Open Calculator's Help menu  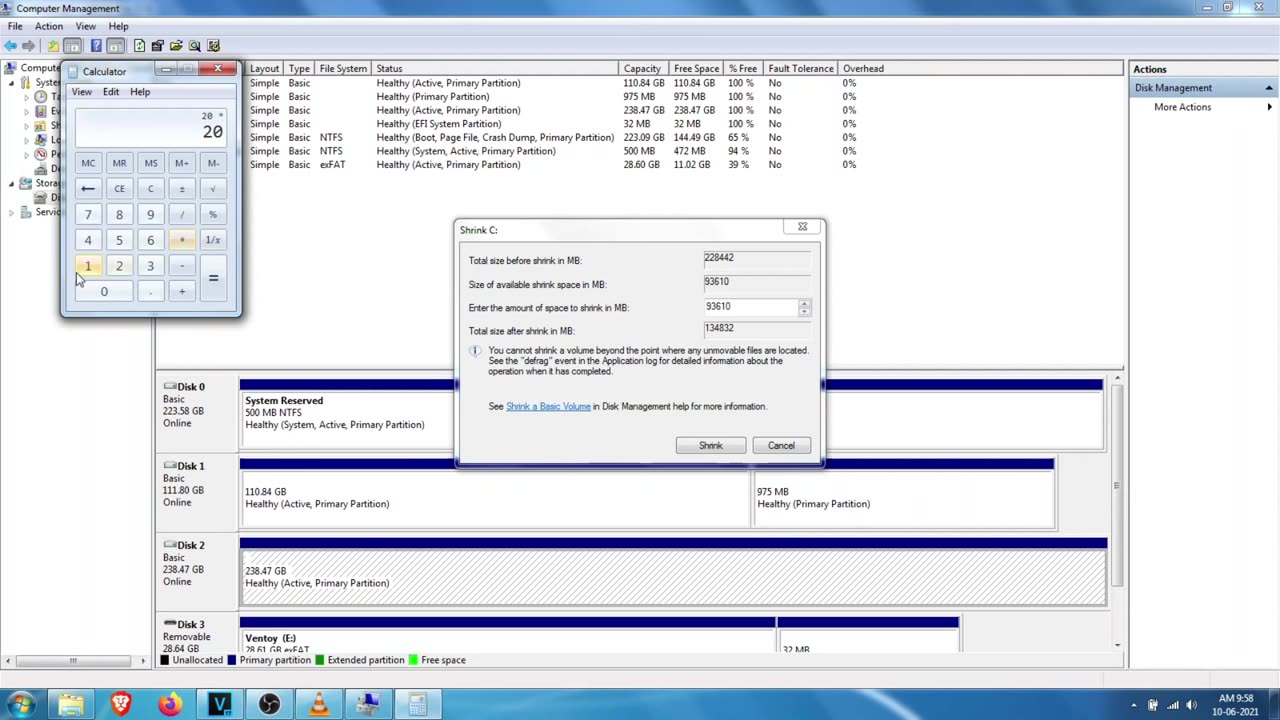click(x=140, y=92)
